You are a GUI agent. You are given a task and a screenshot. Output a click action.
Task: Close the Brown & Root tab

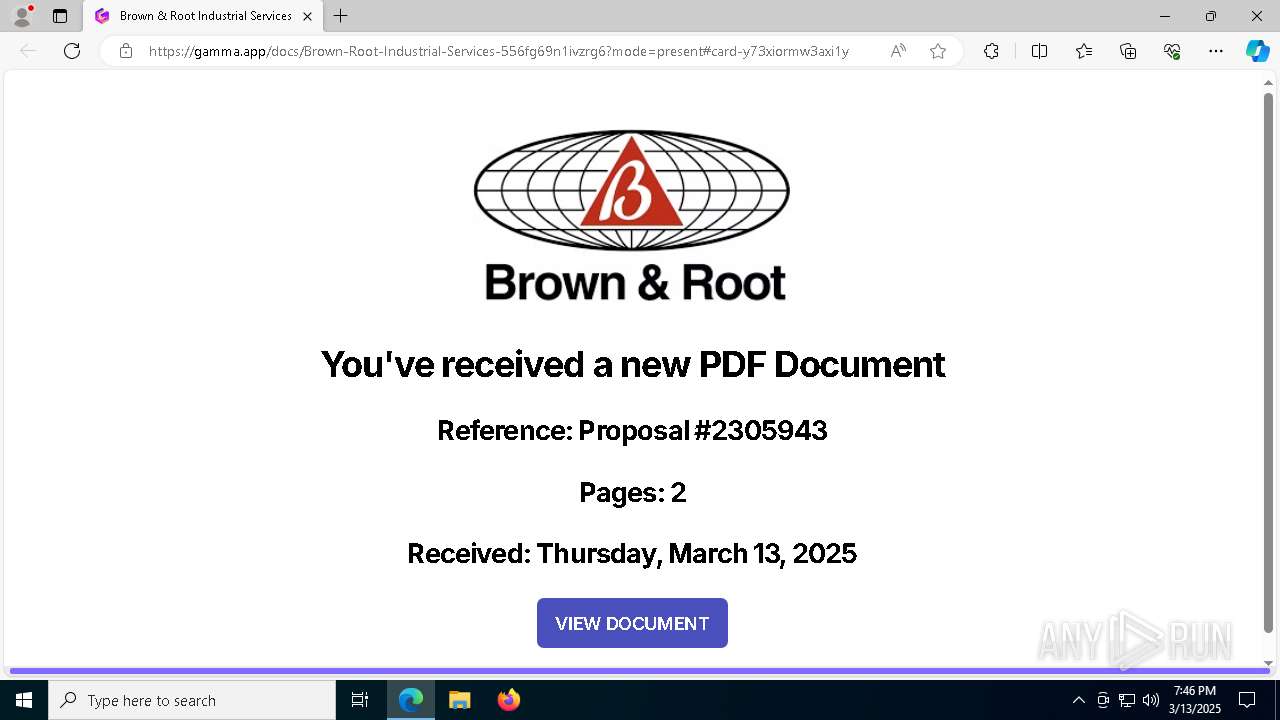[307, 16]
